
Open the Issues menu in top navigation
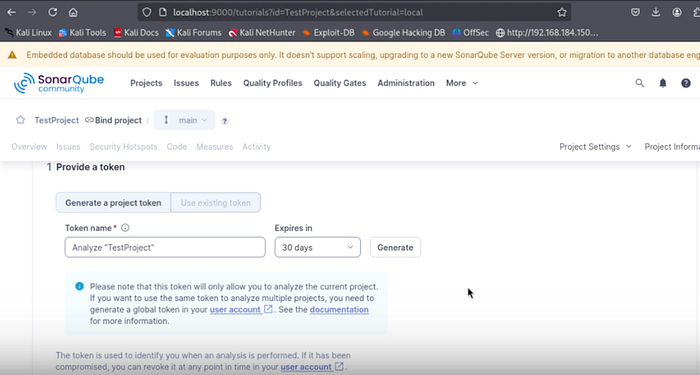186,83
